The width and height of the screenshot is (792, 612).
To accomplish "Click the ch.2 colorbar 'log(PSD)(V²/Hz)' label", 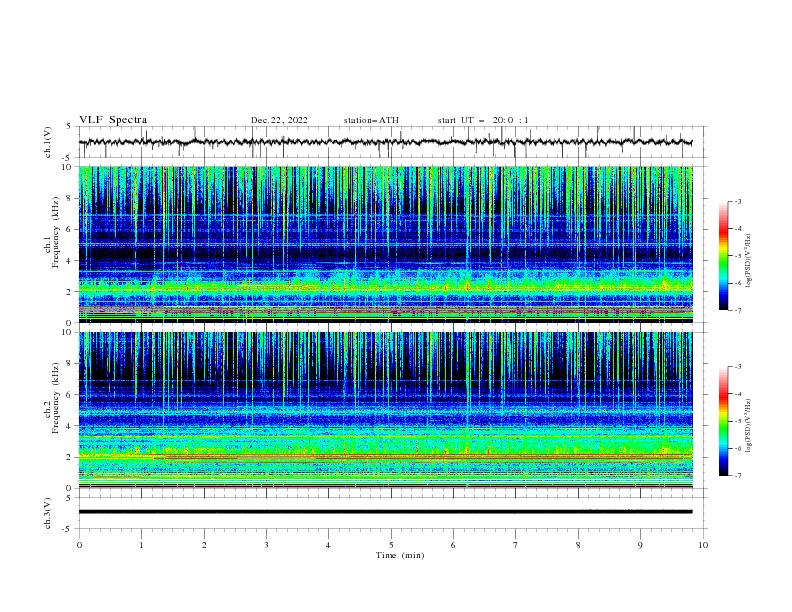I will tap(749, 426).
